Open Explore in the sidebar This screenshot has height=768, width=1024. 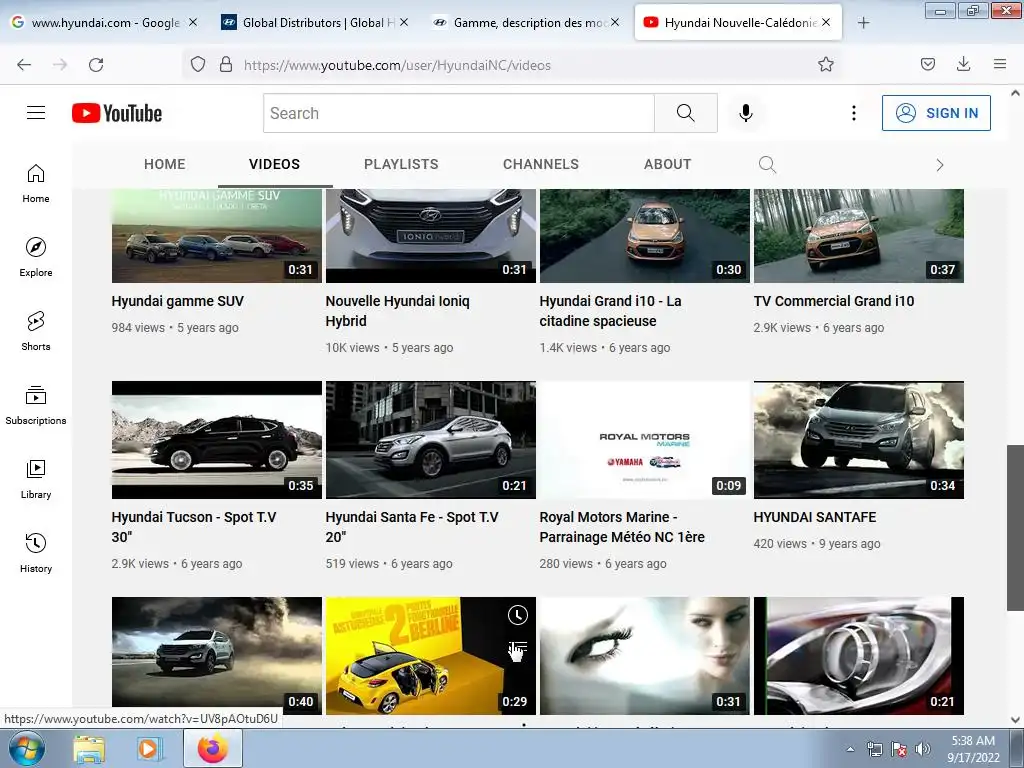point(36,257)
